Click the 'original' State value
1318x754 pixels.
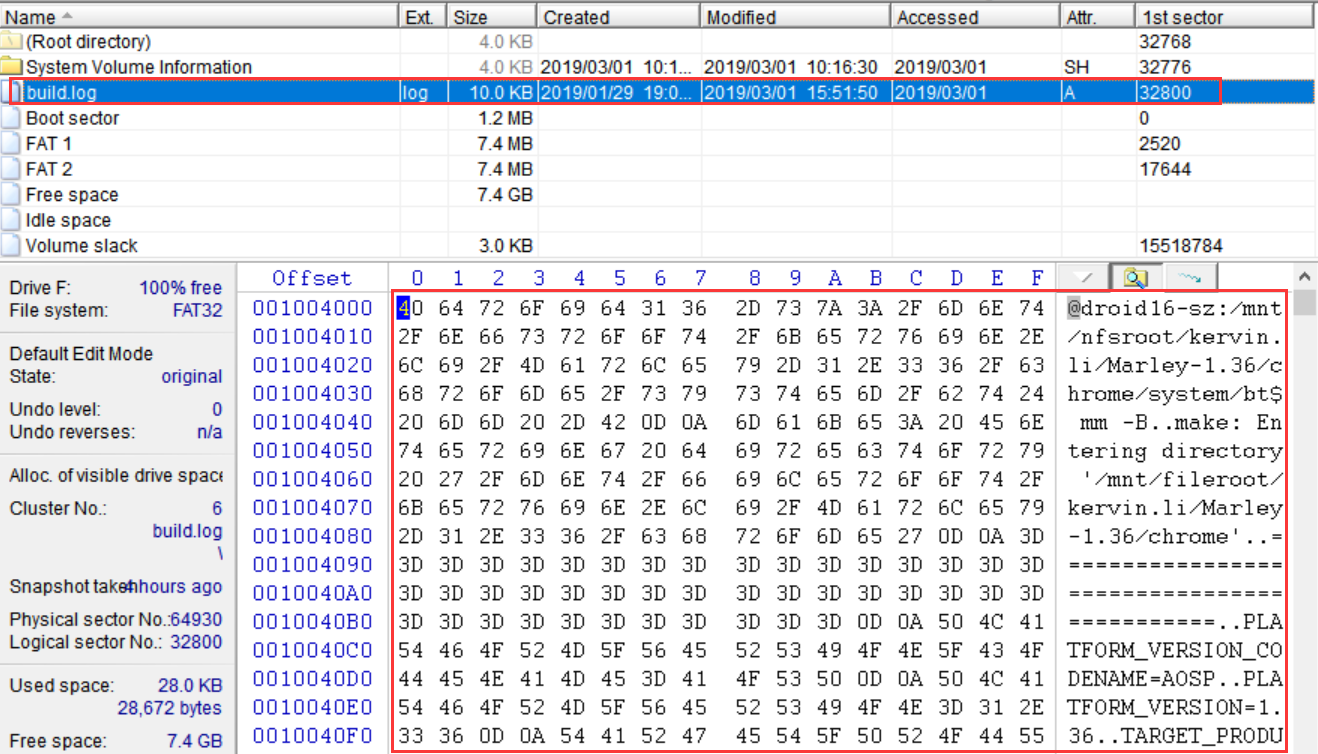[x=192, y=376]
